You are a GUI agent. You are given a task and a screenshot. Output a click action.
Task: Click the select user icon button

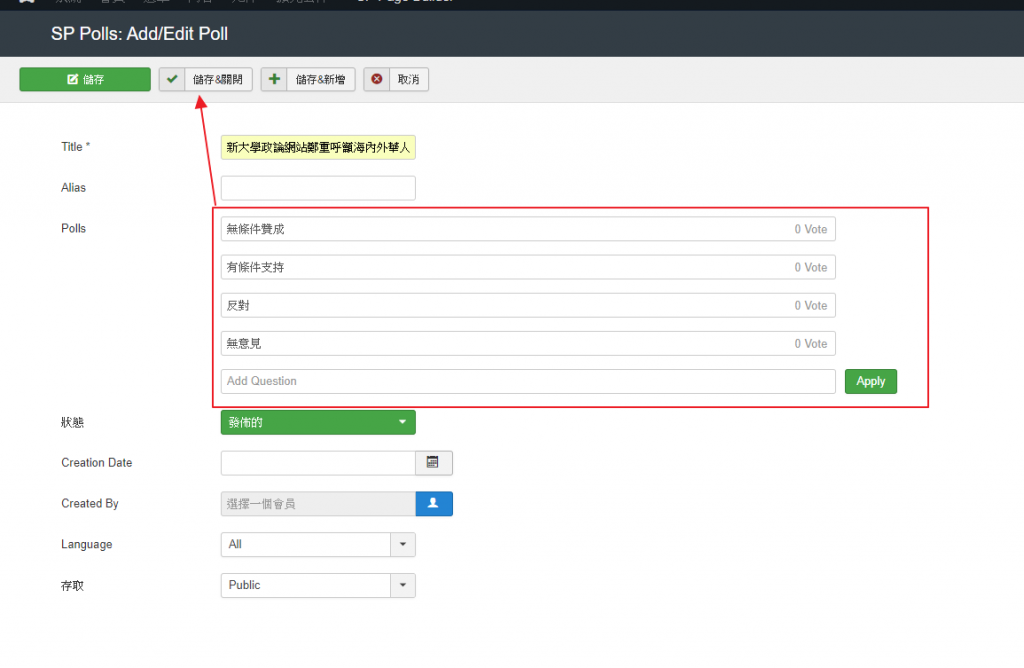point(434,504)
